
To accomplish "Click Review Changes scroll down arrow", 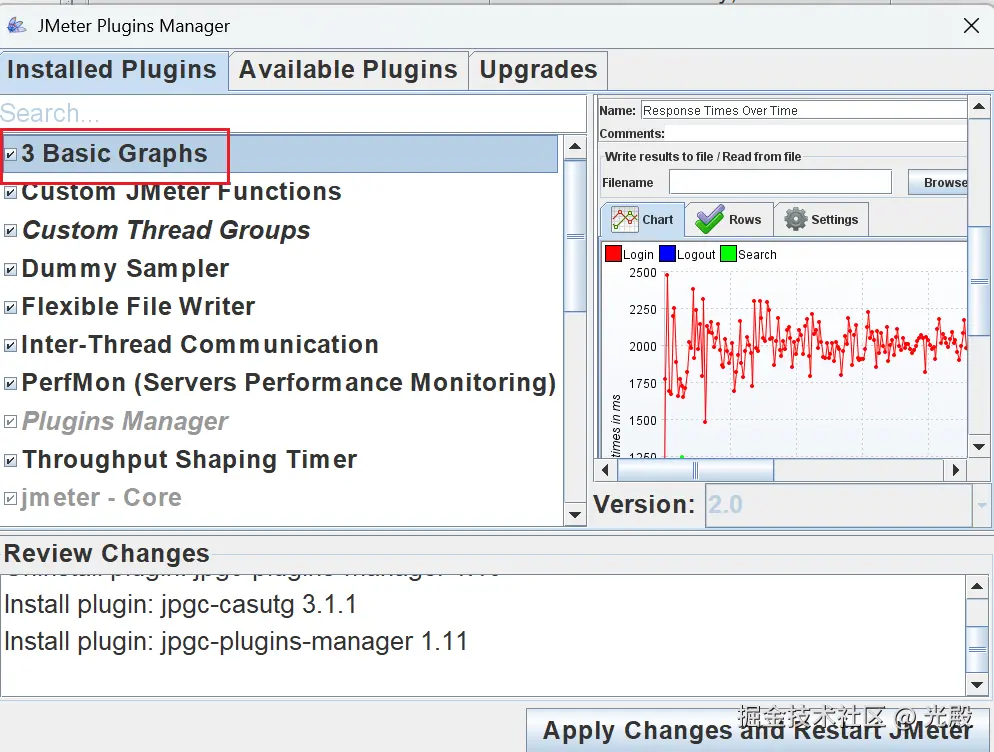I will point(977,684).
